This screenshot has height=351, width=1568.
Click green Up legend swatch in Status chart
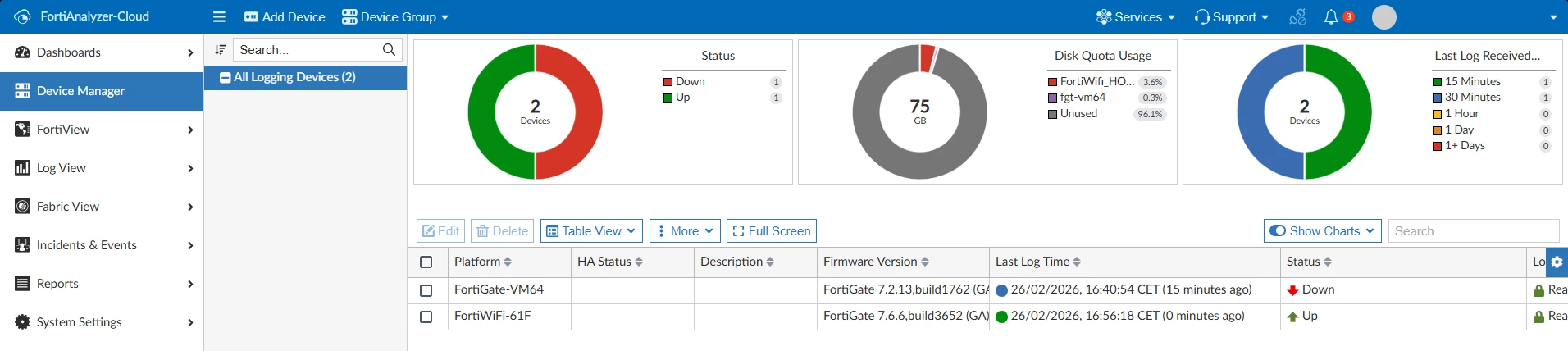pos(668,98)
